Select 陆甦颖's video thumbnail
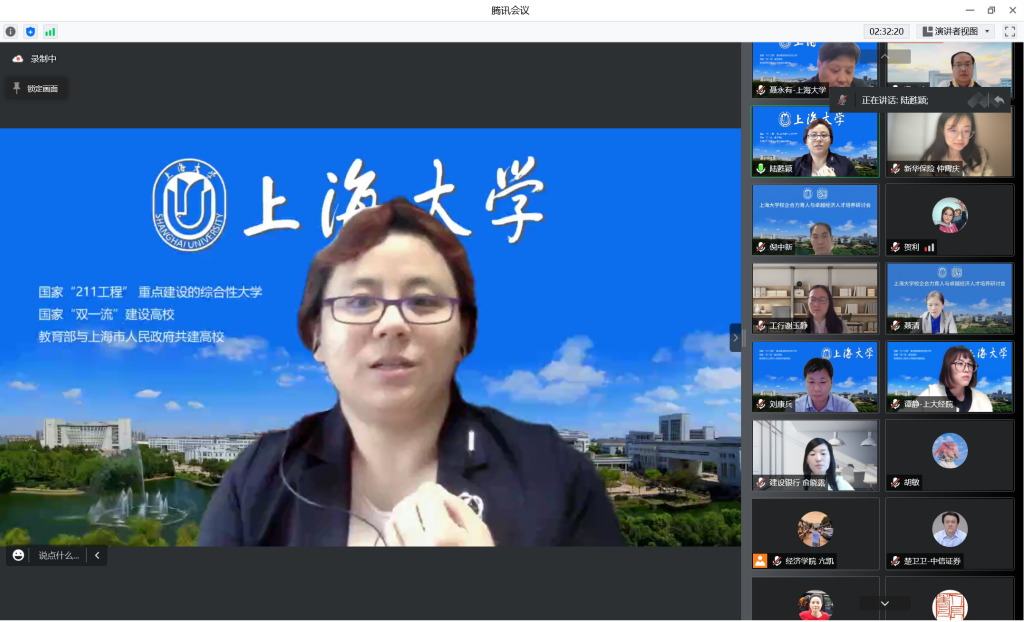This screenshot has height=622, width=1024. click(x=815, y=141)
